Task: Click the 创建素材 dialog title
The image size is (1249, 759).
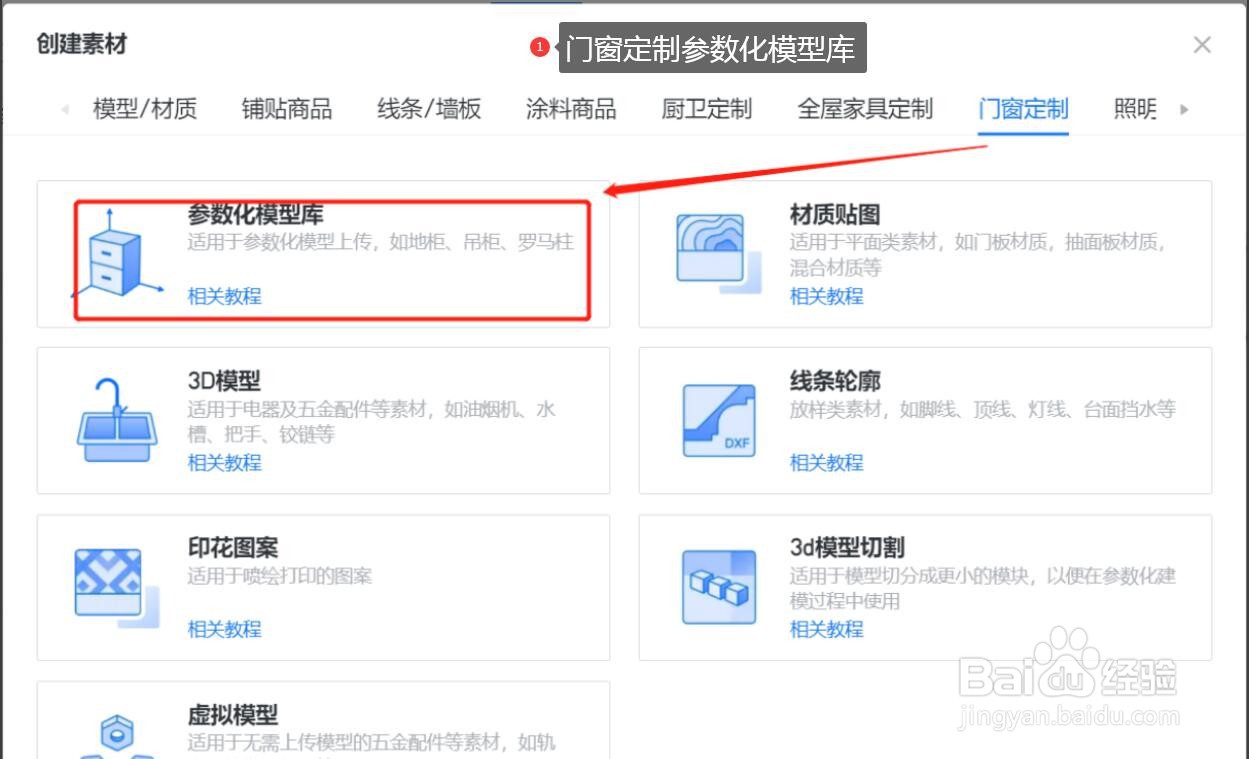Action: pos(82,44)
